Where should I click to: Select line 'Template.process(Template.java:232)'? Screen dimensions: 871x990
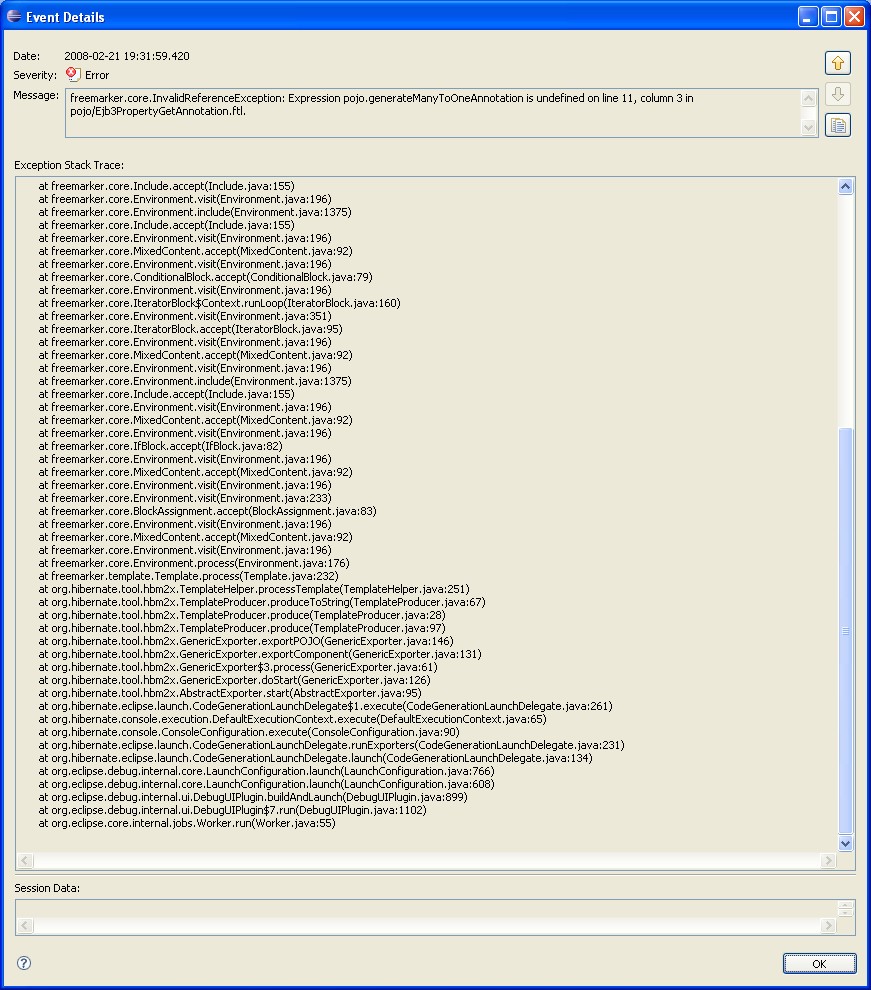(x=189, y=576)
